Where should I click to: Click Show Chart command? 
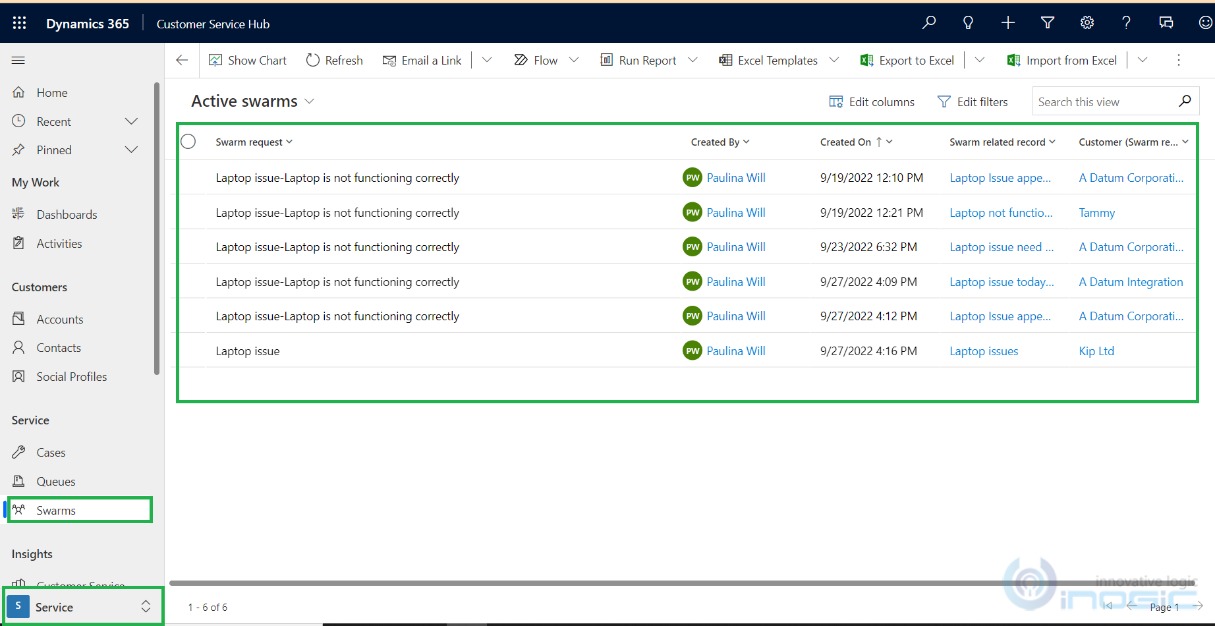point(248,60)
